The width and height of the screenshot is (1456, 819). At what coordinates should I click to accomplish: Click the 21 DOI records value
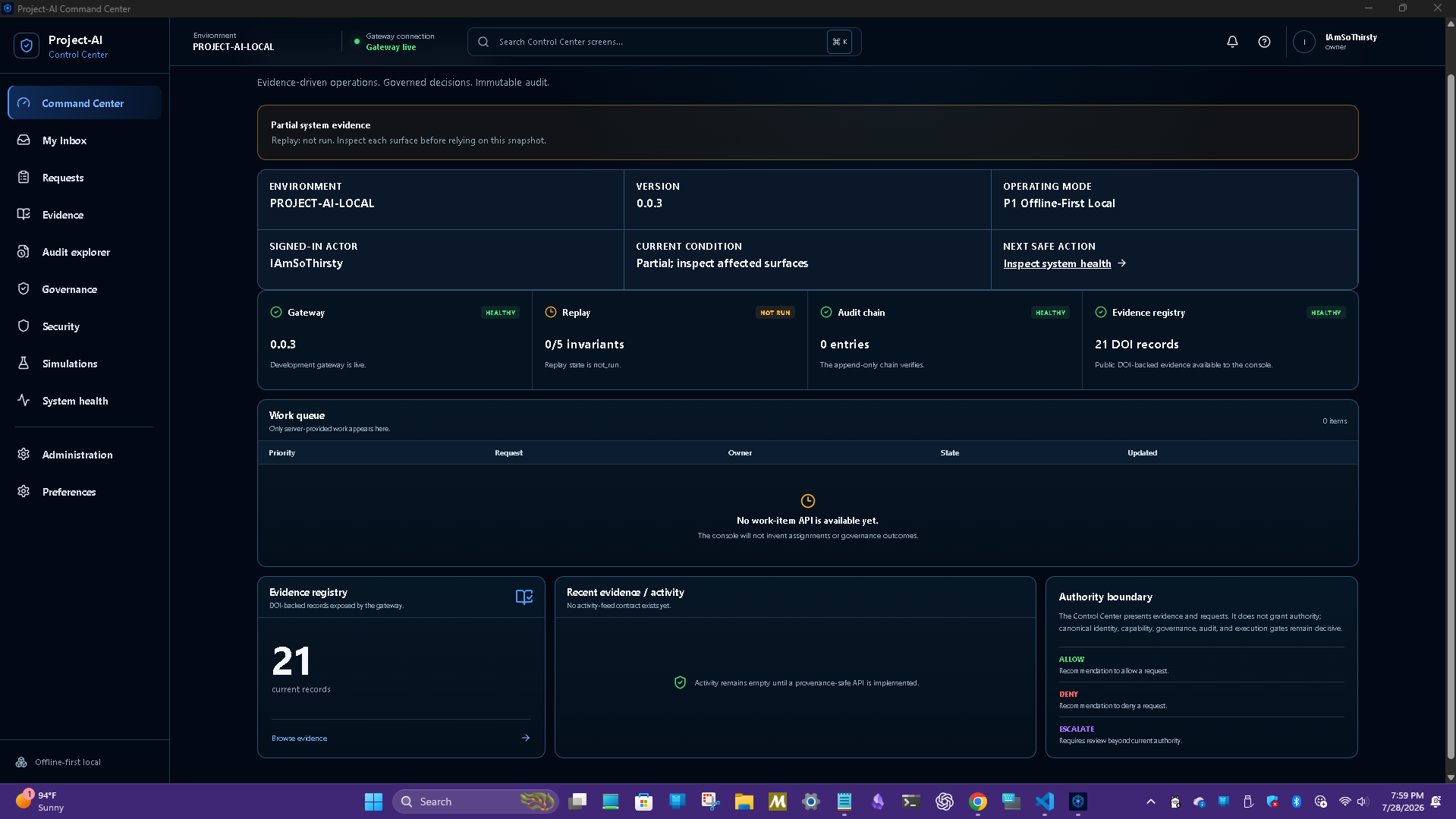1137,344
